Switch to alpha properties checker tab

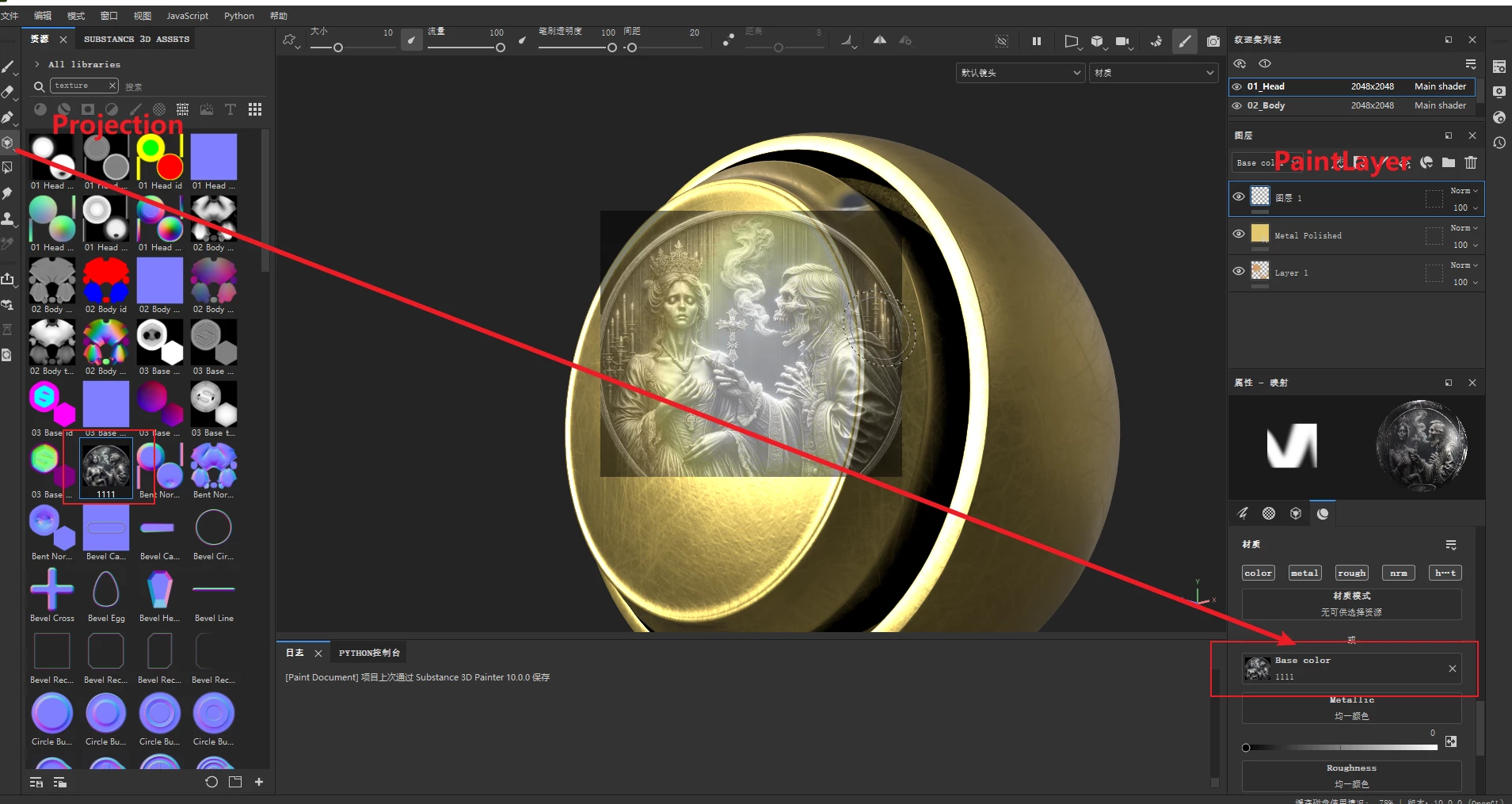pos(1269,513)
